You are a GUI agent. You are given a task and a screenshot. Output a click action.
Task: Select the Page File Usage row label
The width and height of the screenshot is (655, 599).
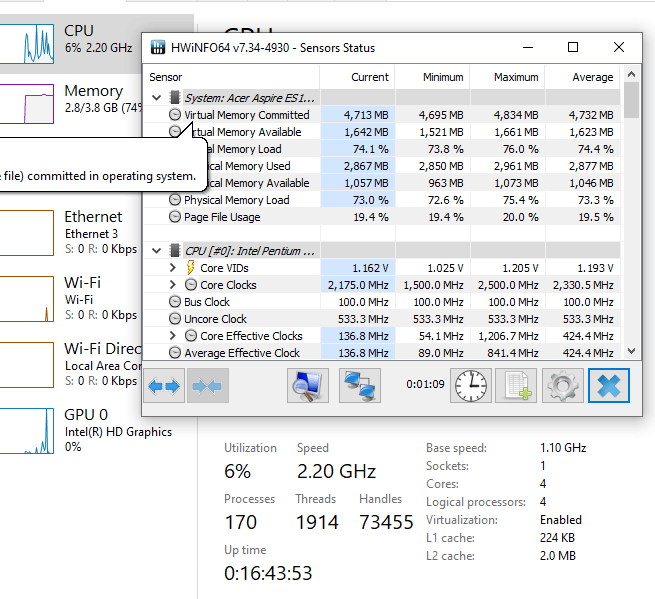click(222, 217)
